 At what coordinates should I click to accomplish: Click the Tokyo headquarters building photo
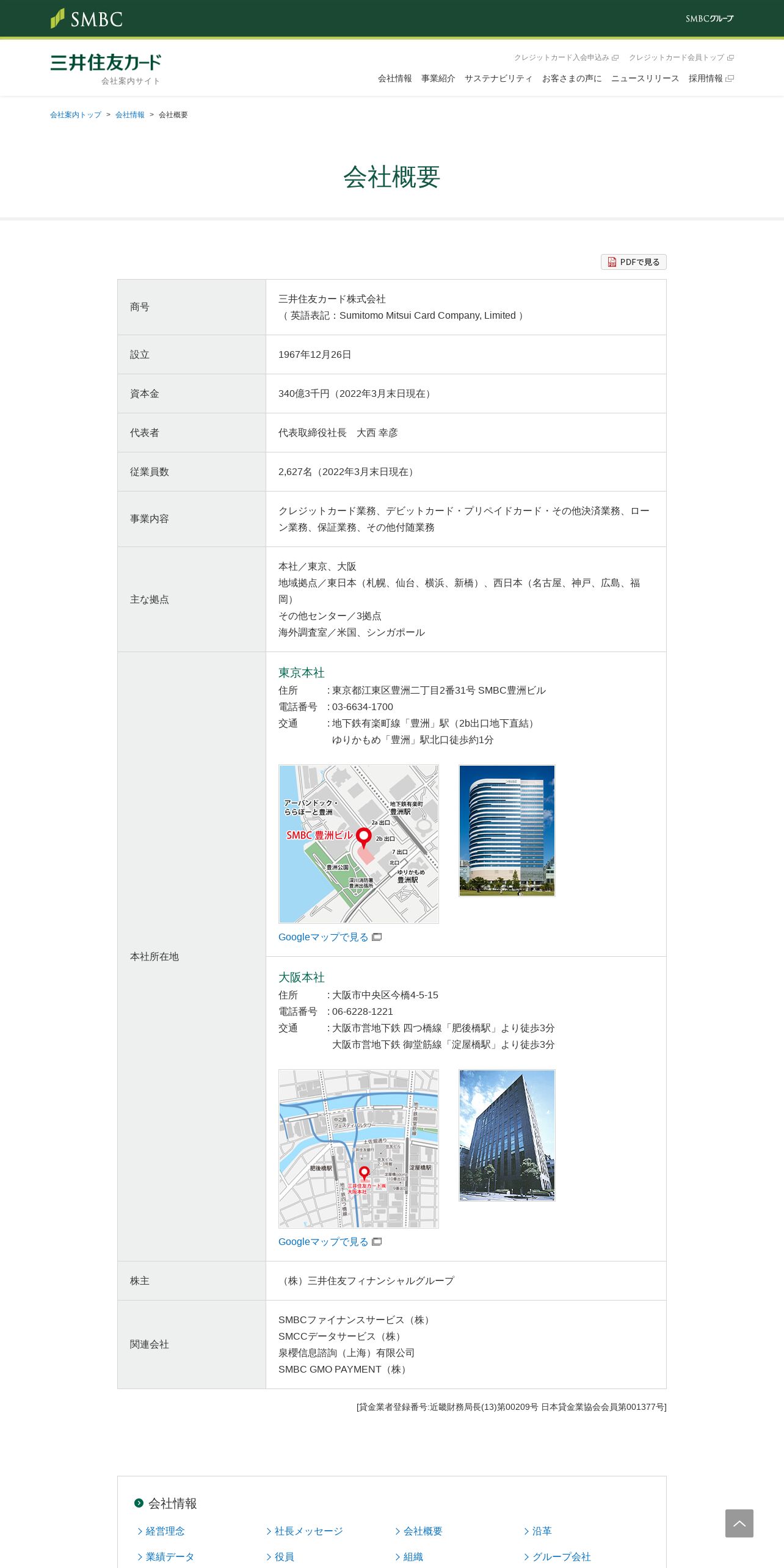pyautogui.click(x=507, y=830)
